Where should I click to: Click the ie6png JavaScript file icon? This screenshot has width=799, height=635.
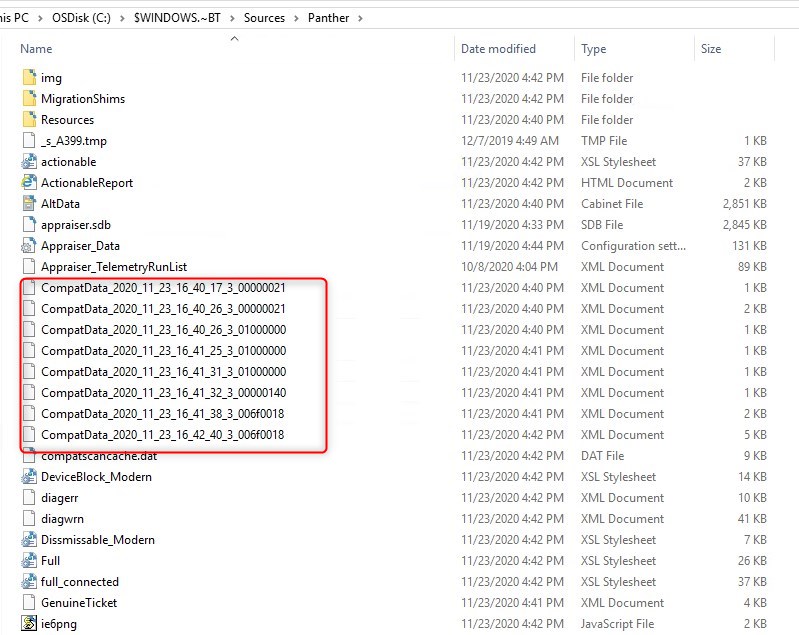tap(29, 623)
